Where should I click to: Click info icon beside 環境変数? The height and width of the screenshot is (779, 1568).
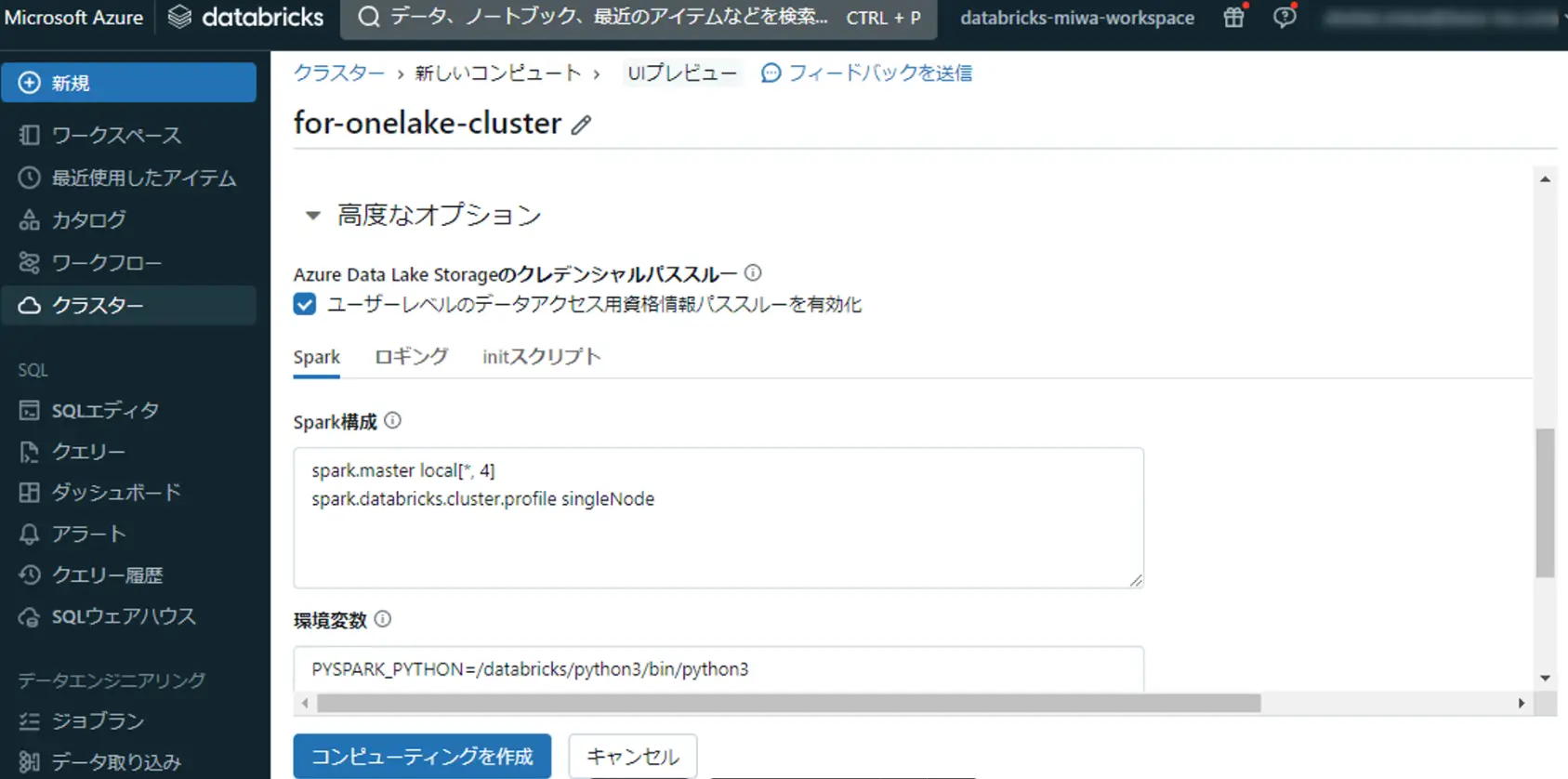click(383, 619)
